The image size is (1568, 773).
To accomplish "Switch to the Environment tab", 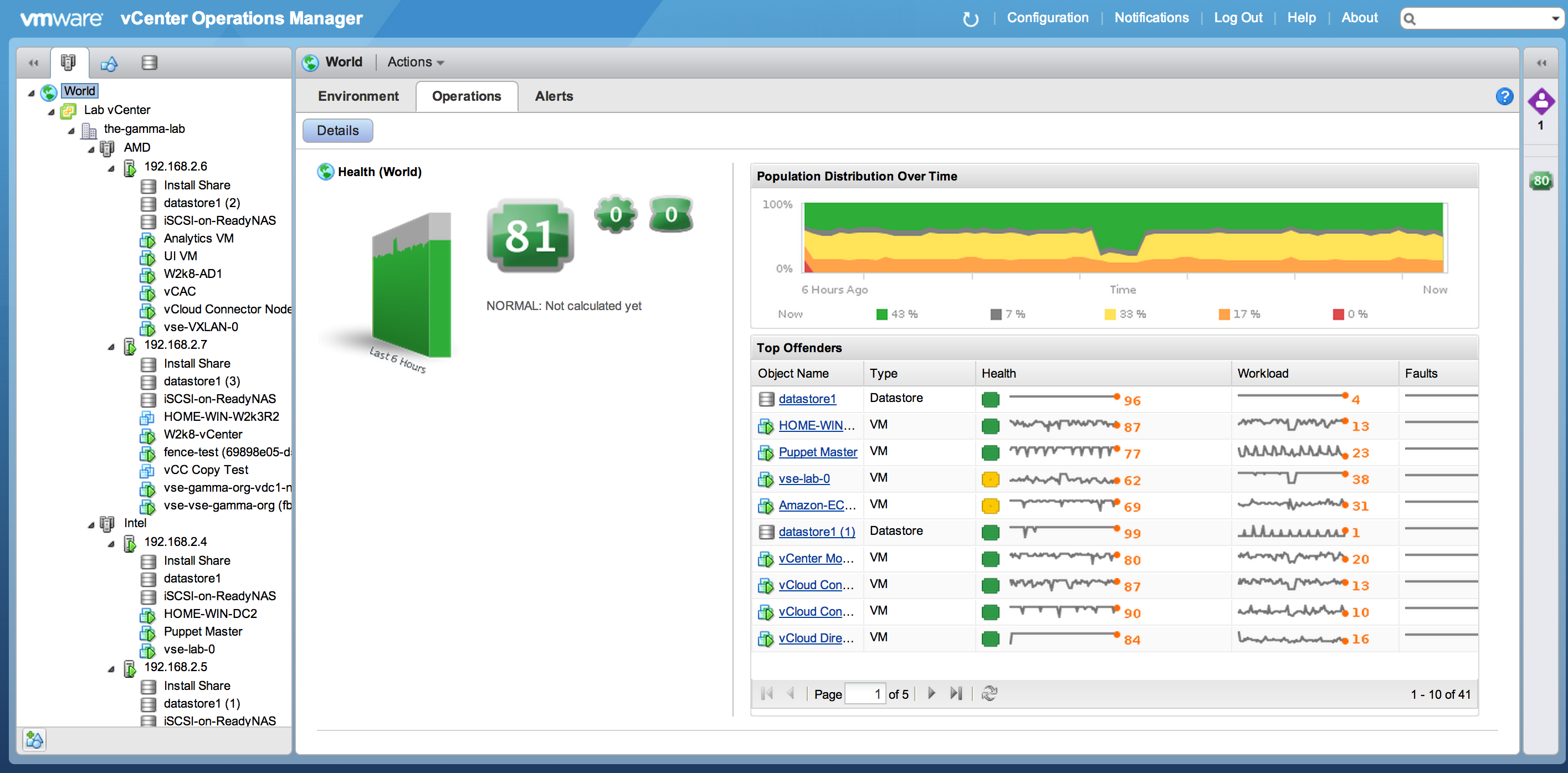I will pyautogui.click(x=358, y=96).
